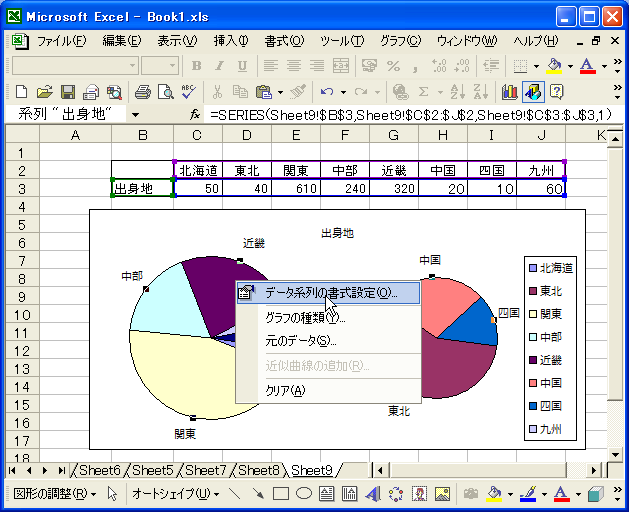
Task: Toggle Select Objects arrow on Drawing toolbar
Action: [112, 494]
